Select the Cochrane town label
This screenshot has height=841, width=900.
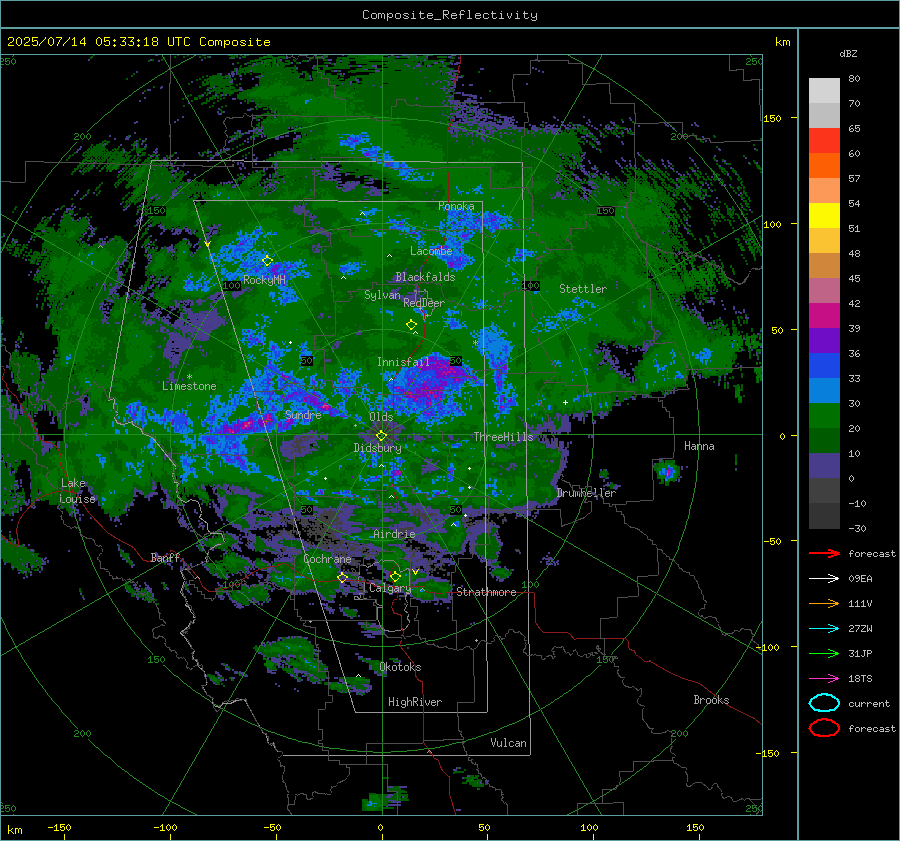[327, 559]
